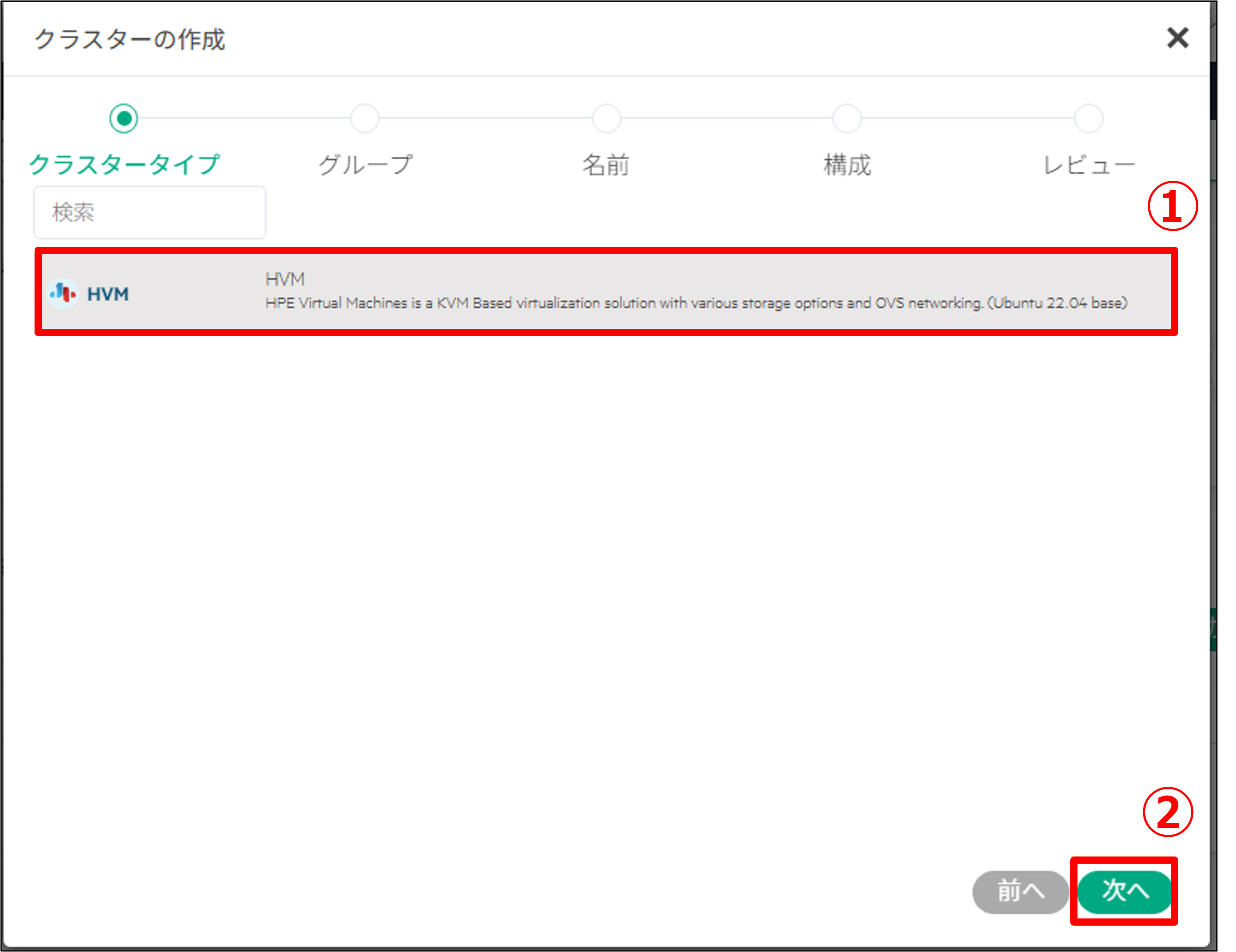This screenshot has height=952, width=1236.
Task: Click the red circled number 2 marker
Action: coord(1167,813)
